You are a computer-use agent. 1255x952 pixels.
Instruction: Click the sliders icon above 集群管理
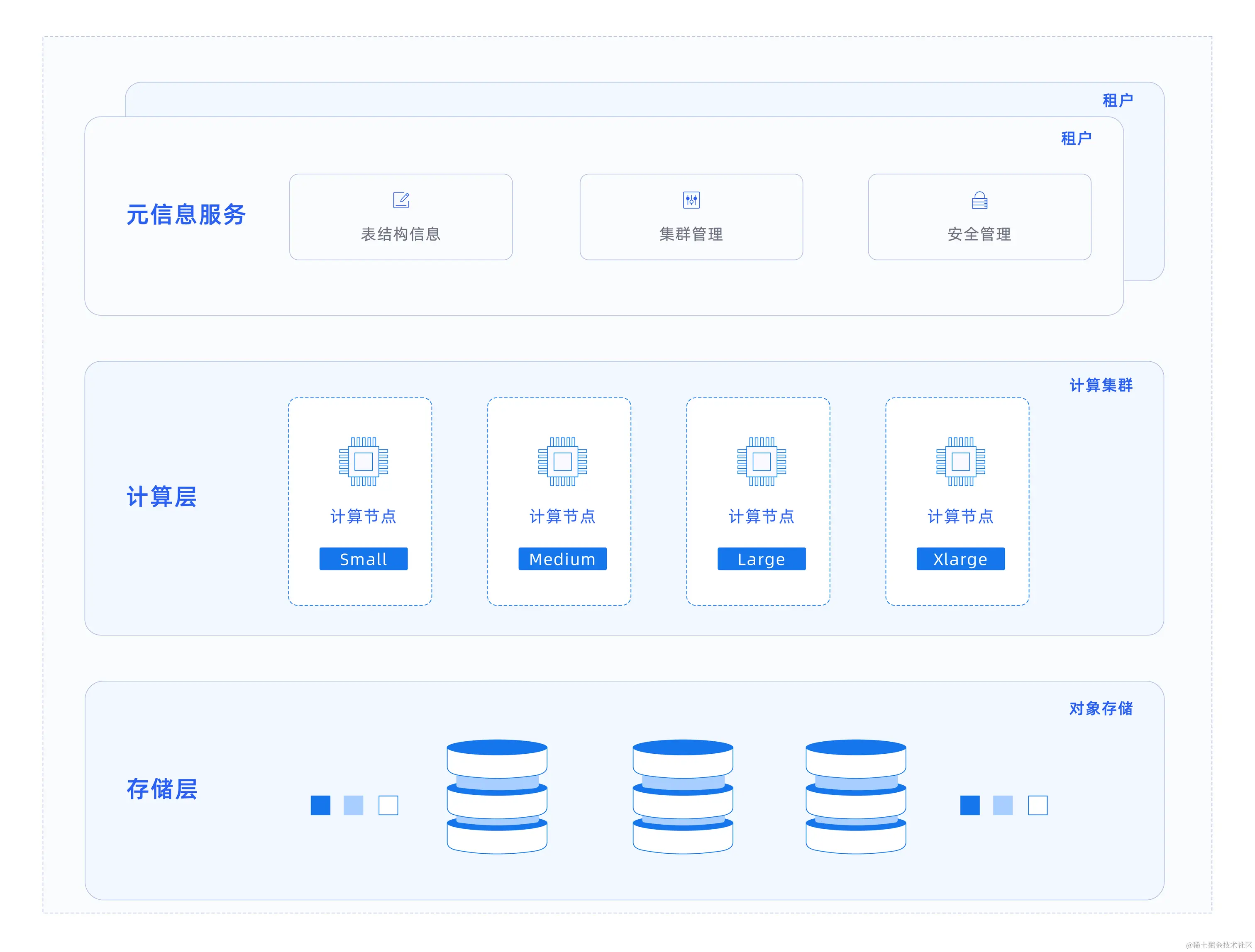[x=691, y=200]
